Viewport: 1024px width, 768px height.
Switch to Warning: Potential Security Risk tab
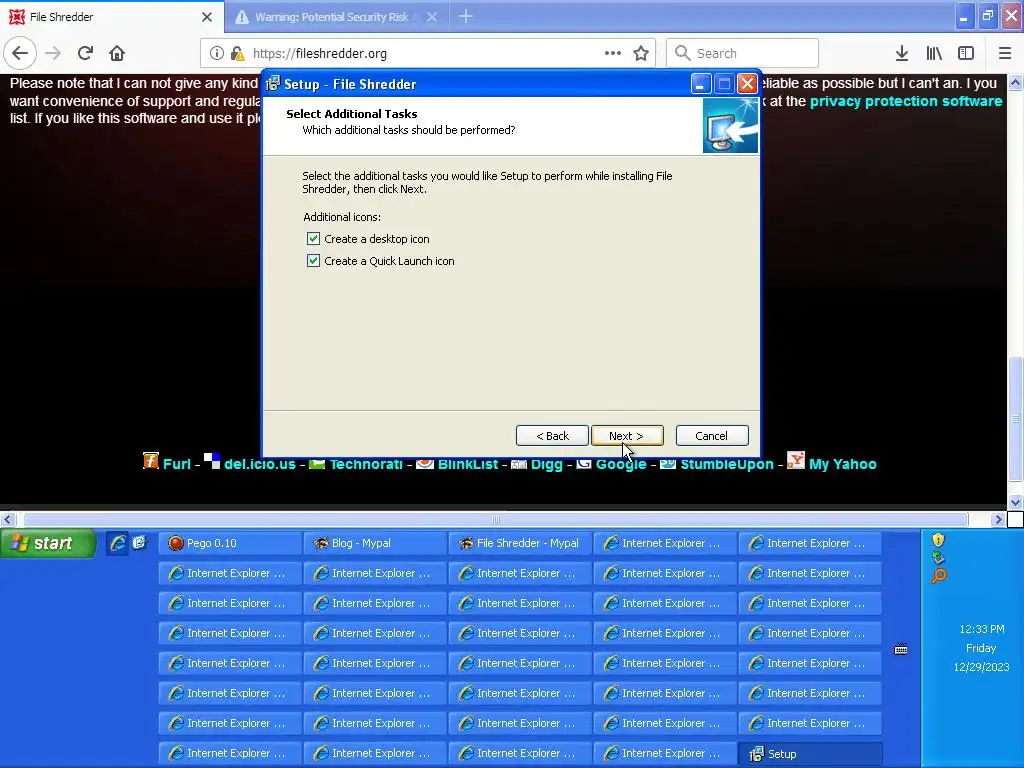coord(336,17)
